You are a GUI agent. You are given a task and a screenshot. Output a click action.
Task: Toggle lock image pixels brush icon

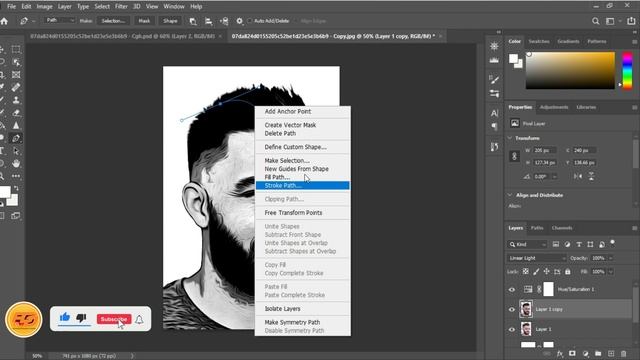click(x=536, y=271)
